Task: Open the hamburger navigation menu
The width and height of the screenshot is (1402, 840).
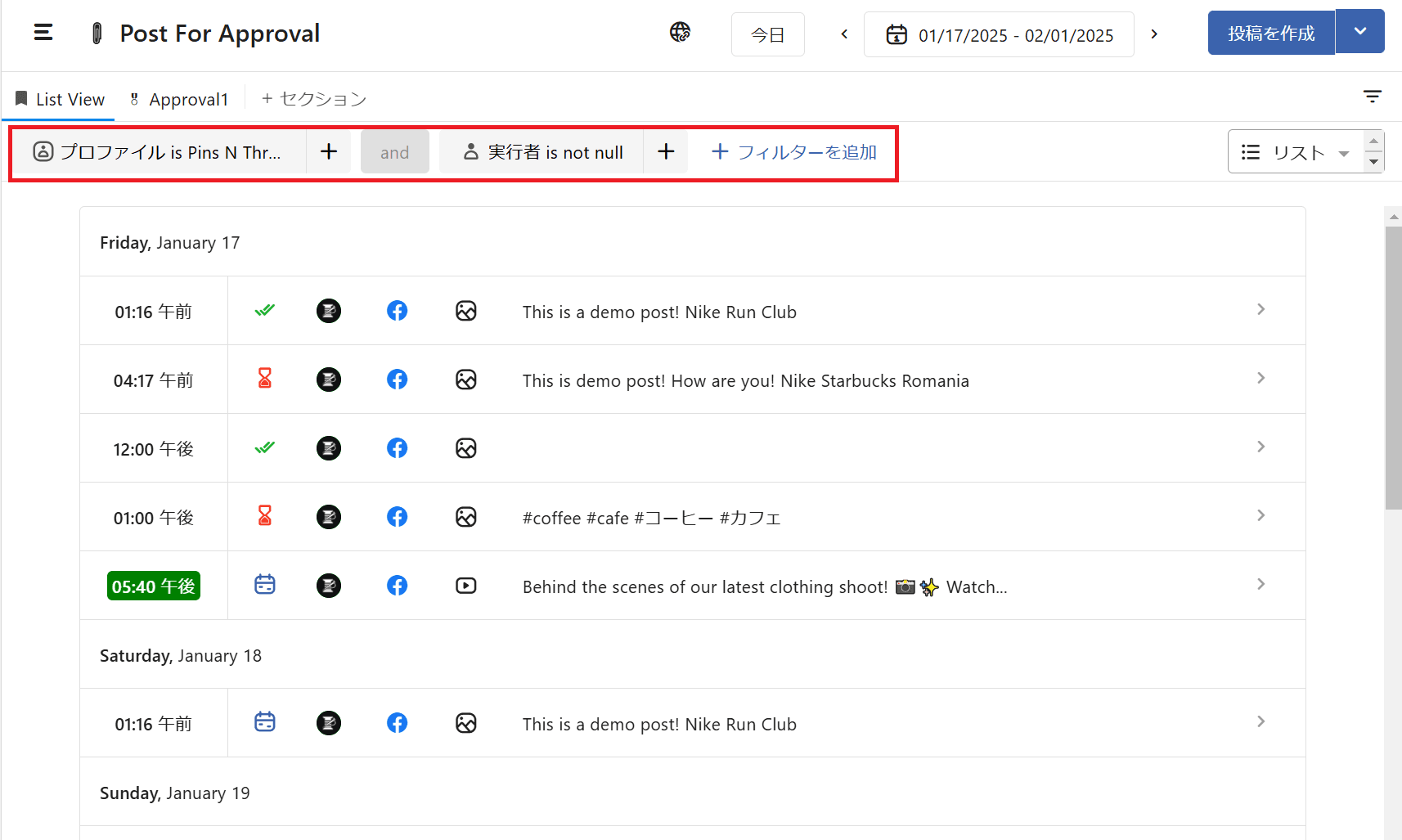Action: point(43,33)
